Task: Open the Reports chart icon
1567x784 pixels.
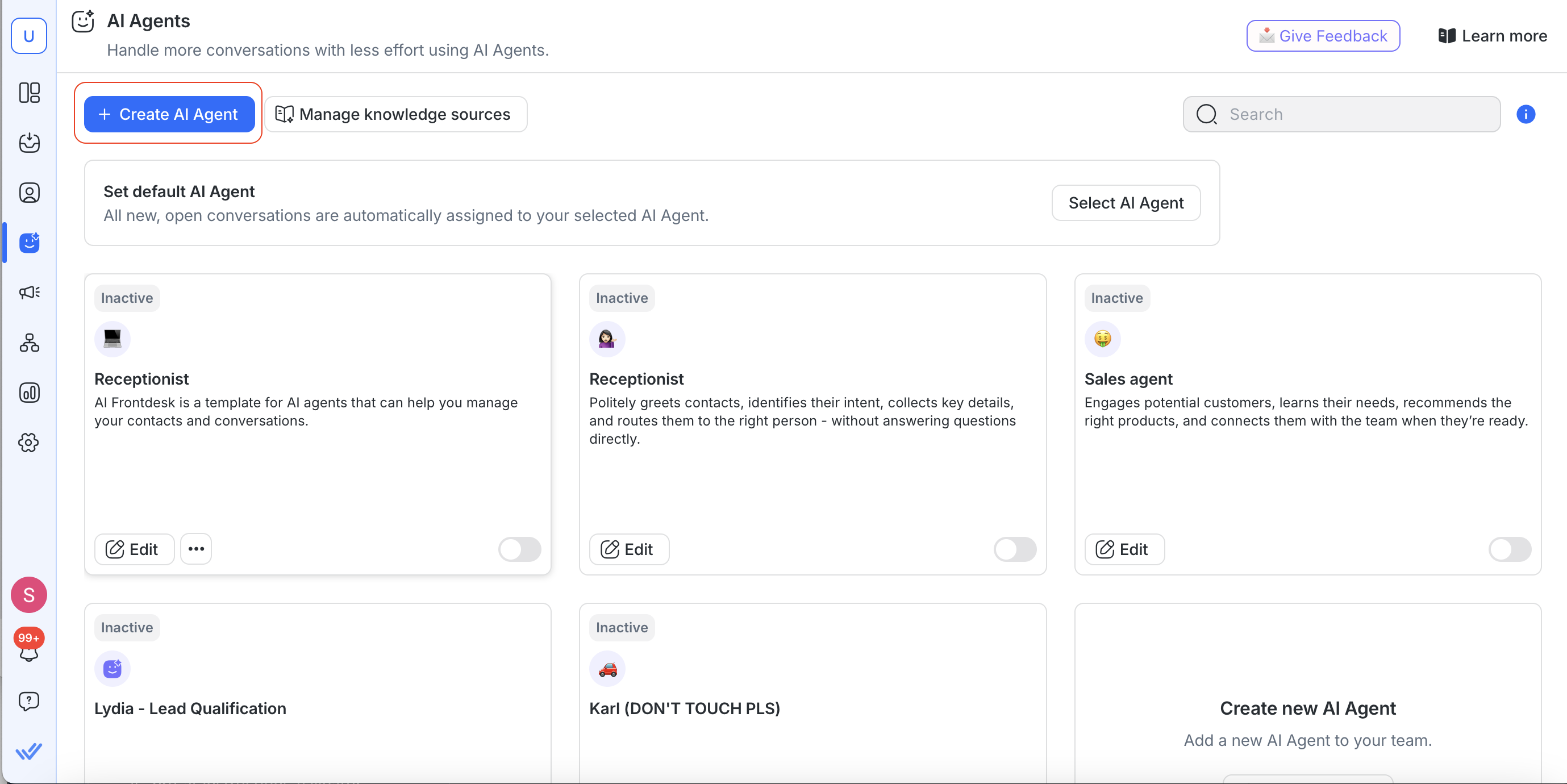Action: (x=29, y=393)
